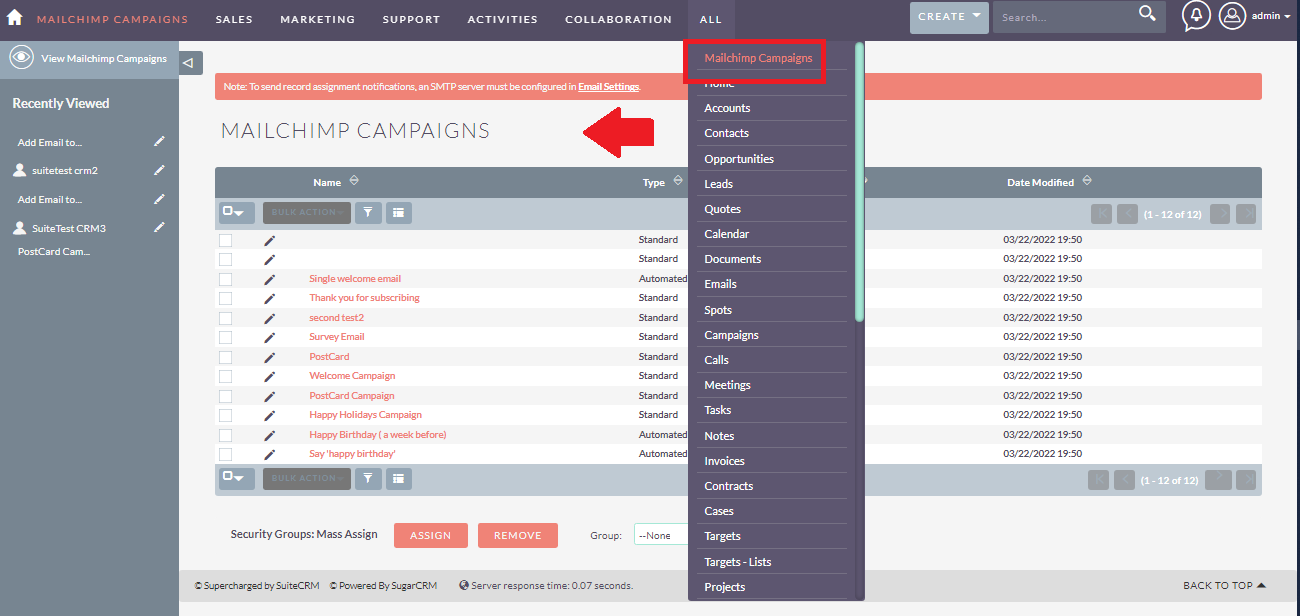
Task: Open the Marketing menu
Action: tap(318, 19)
